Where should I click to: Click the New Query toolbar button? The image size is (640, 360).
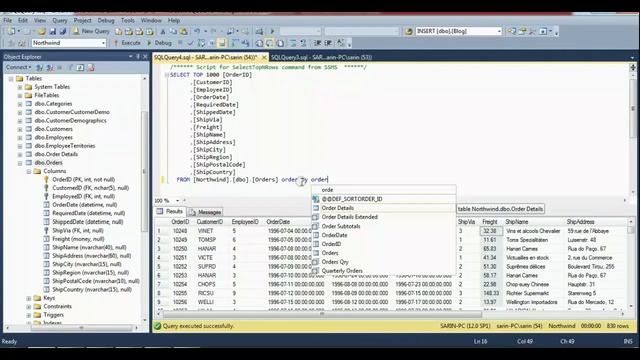click(x=91, y=31)
